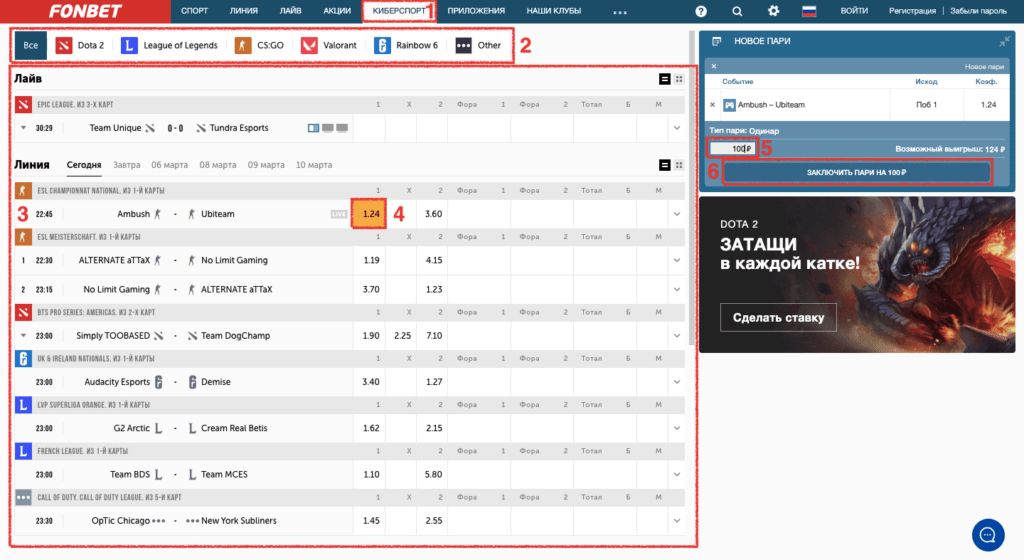Select Dota 2 game filter
Screen dimensions: 1024x560
pos(80,45)
